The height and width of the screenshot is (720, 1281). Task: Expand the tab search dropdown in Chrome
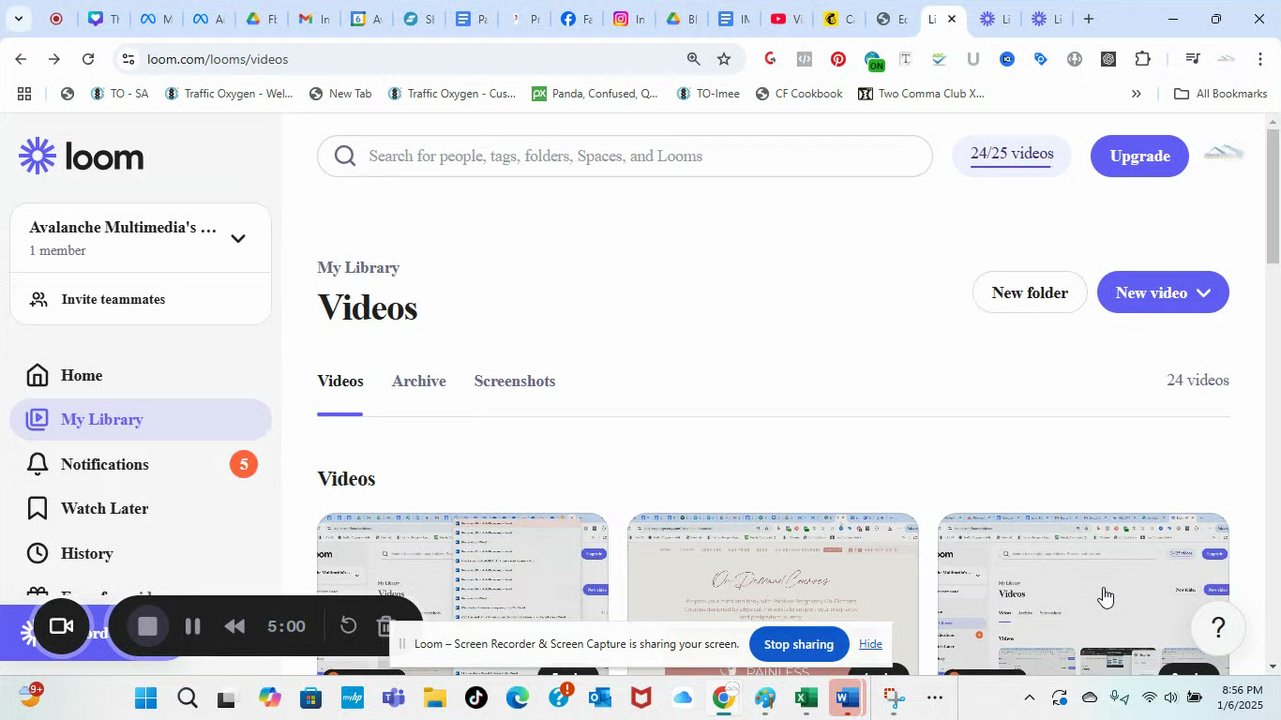[18, 19]
